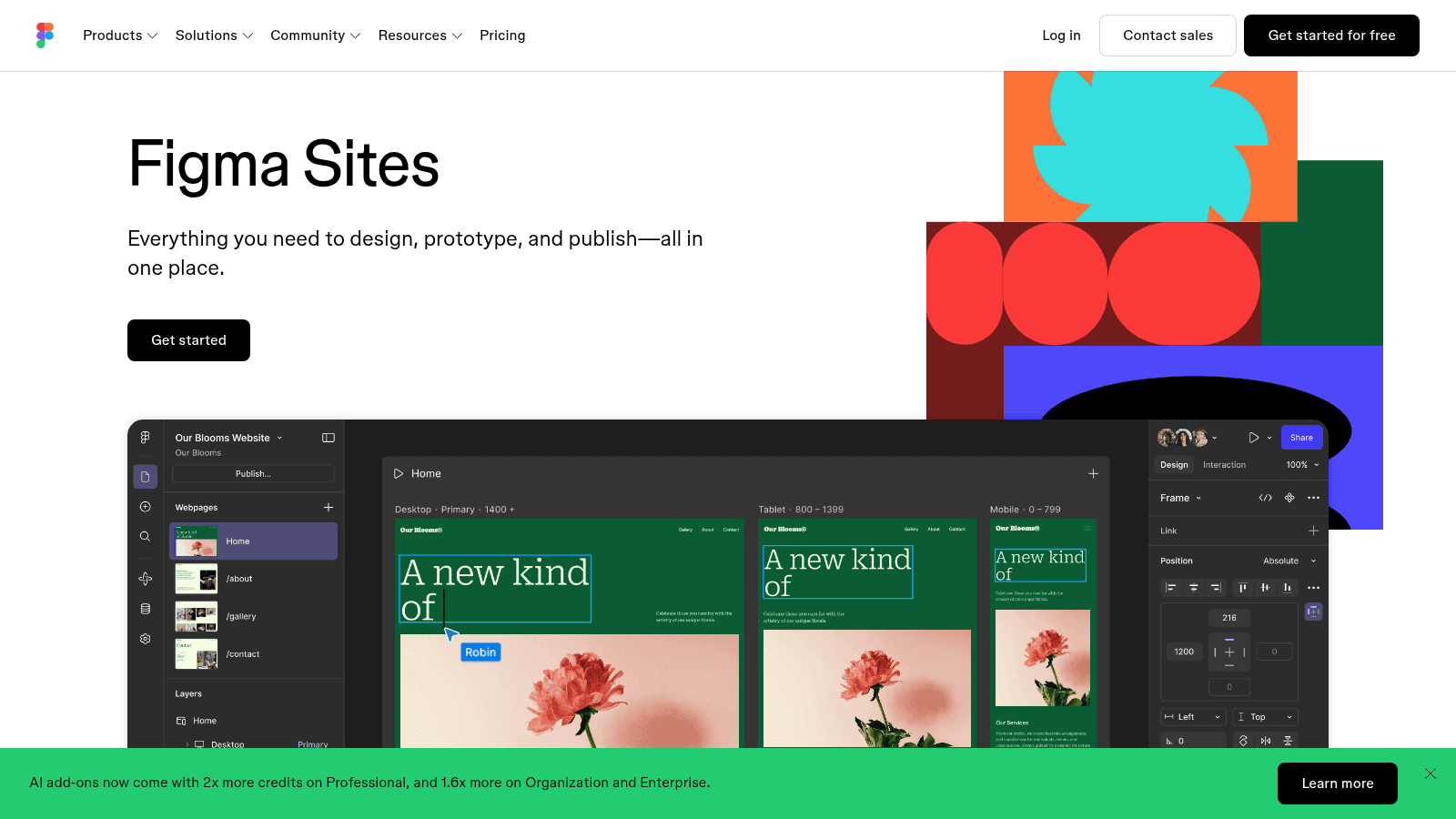The image size is (1456, 819).
Task: Align horizontal centers in the alignment toolbar
Action: click(x=1194, y=588)
